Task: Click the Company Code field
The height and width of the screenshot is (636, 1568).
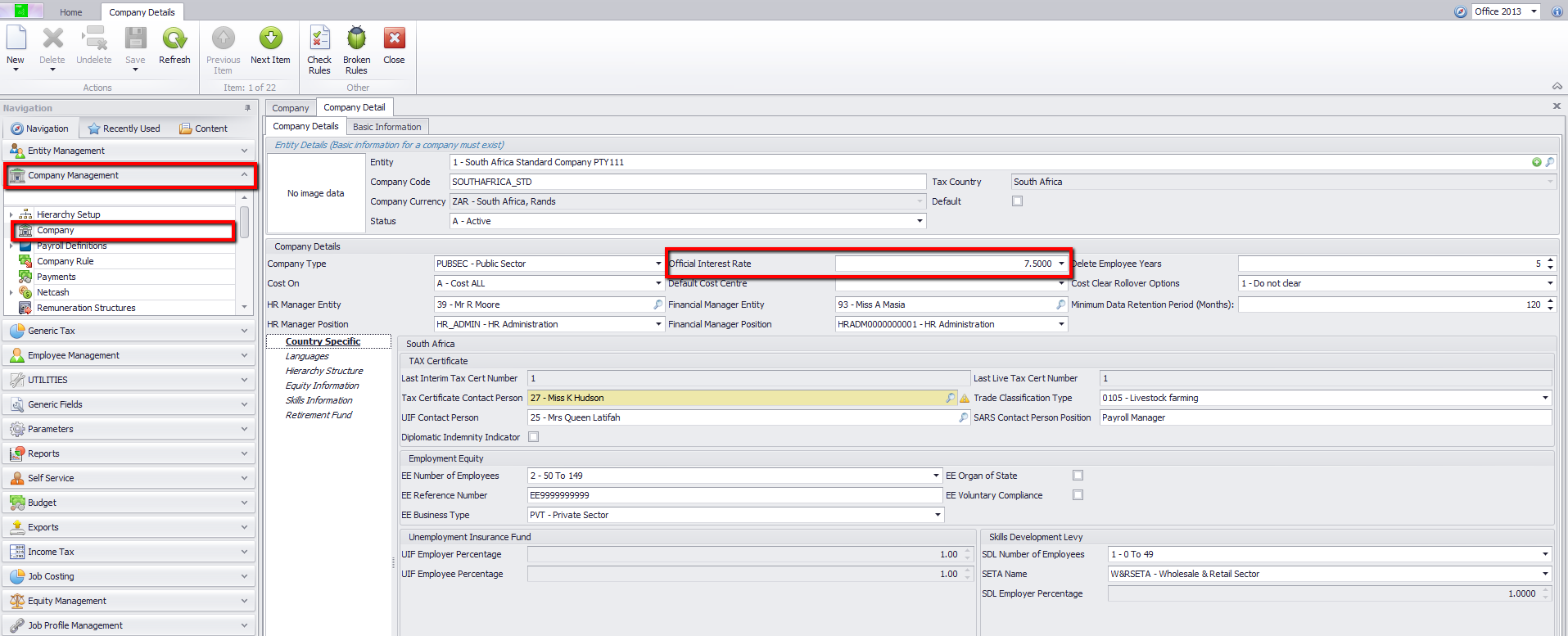Action: tap(688, 182)
